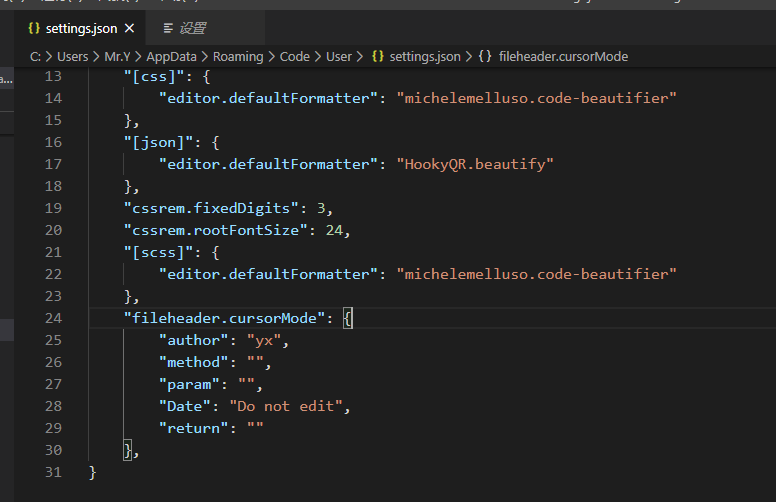
Task: Open the Users breadcrumb segment
Action: (x=73, y=56)
